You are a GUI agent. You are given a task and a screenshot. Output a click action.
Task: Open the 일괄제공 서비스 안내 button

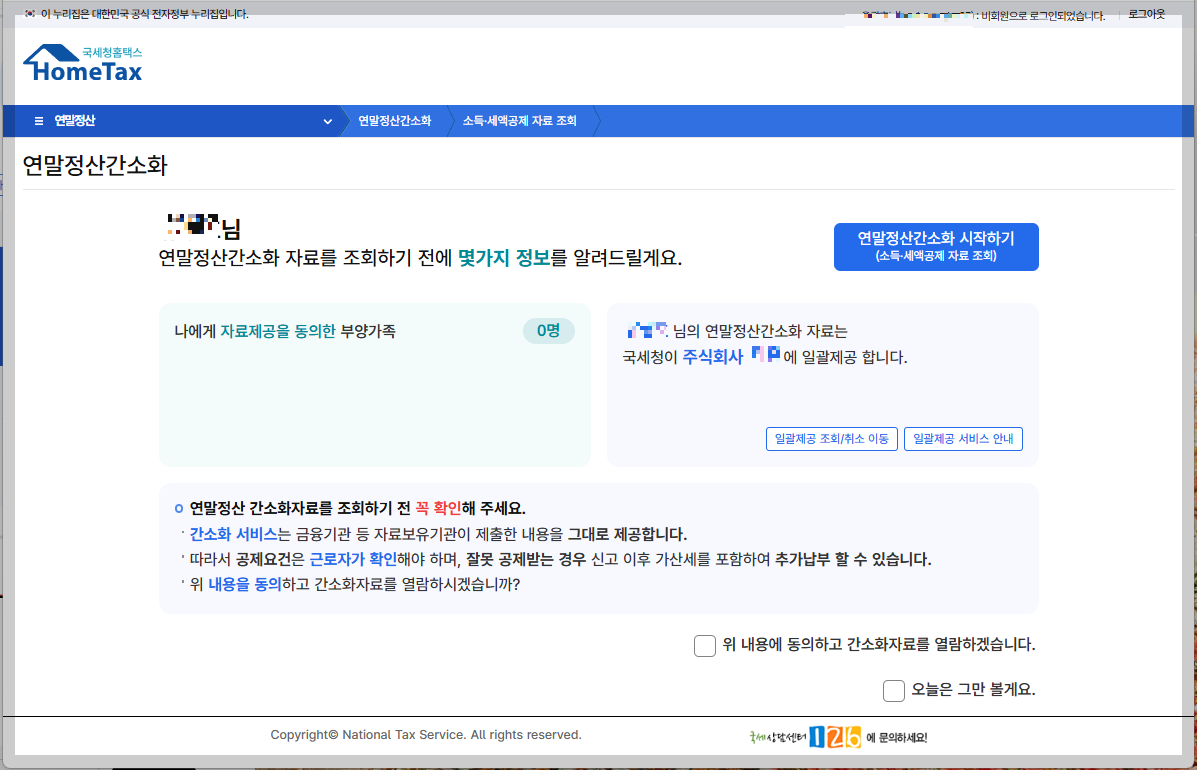[963, 439]
